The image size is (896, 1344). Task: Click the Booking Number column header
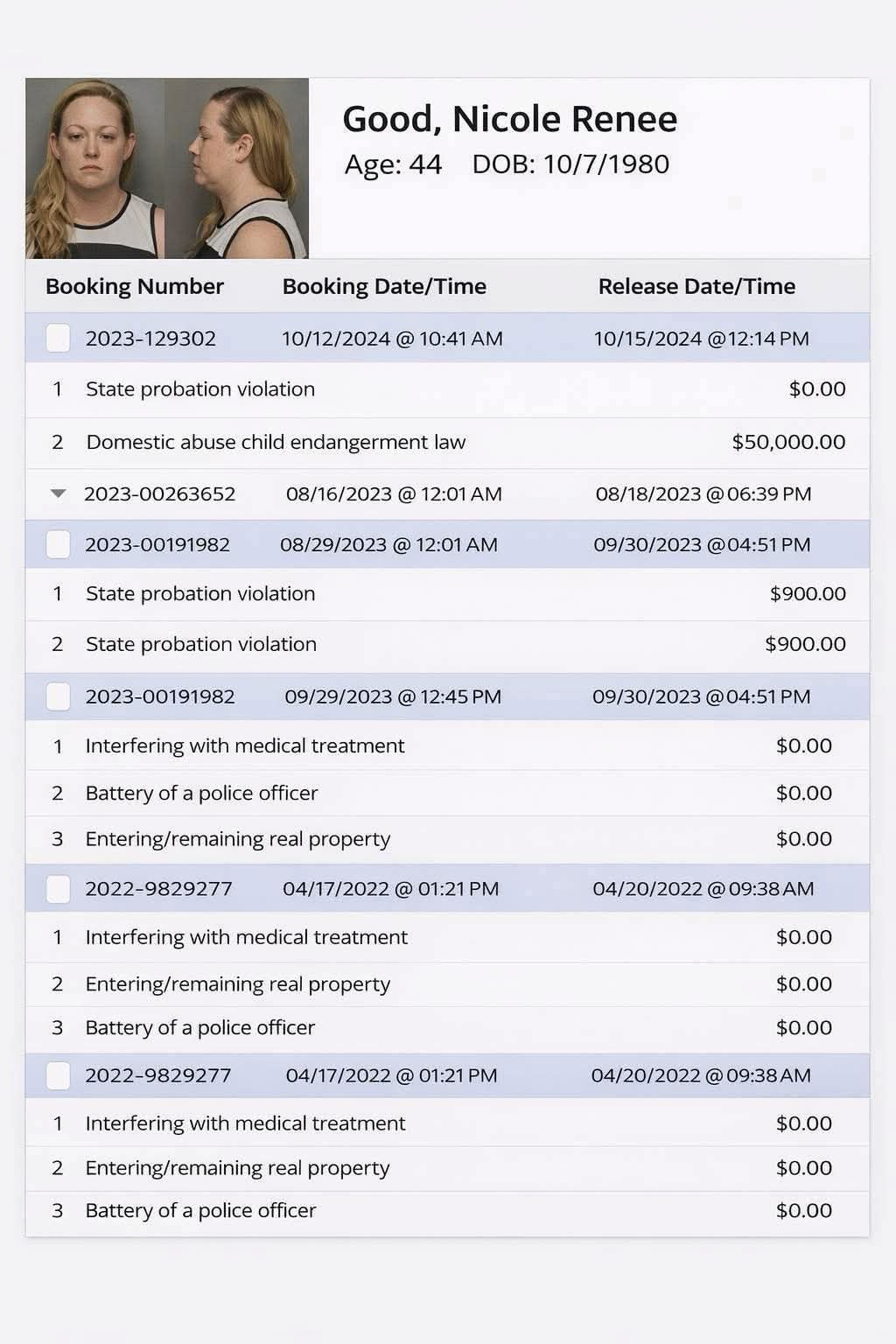pos(135,286)
